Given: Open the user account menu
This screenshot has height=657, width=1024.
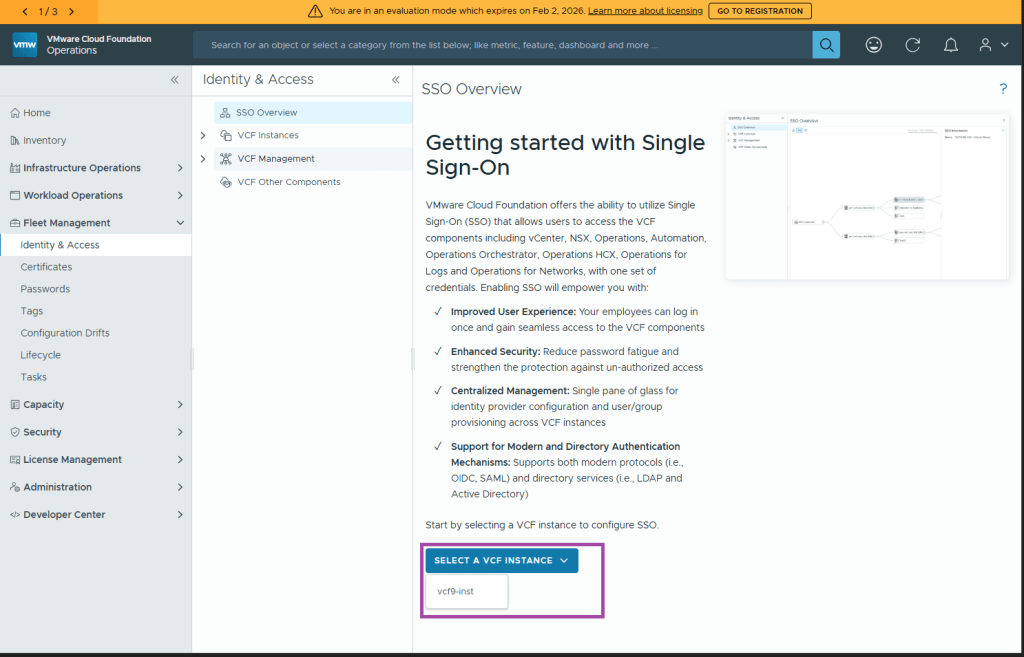Looking at the screenshot, I should point(990,45).
